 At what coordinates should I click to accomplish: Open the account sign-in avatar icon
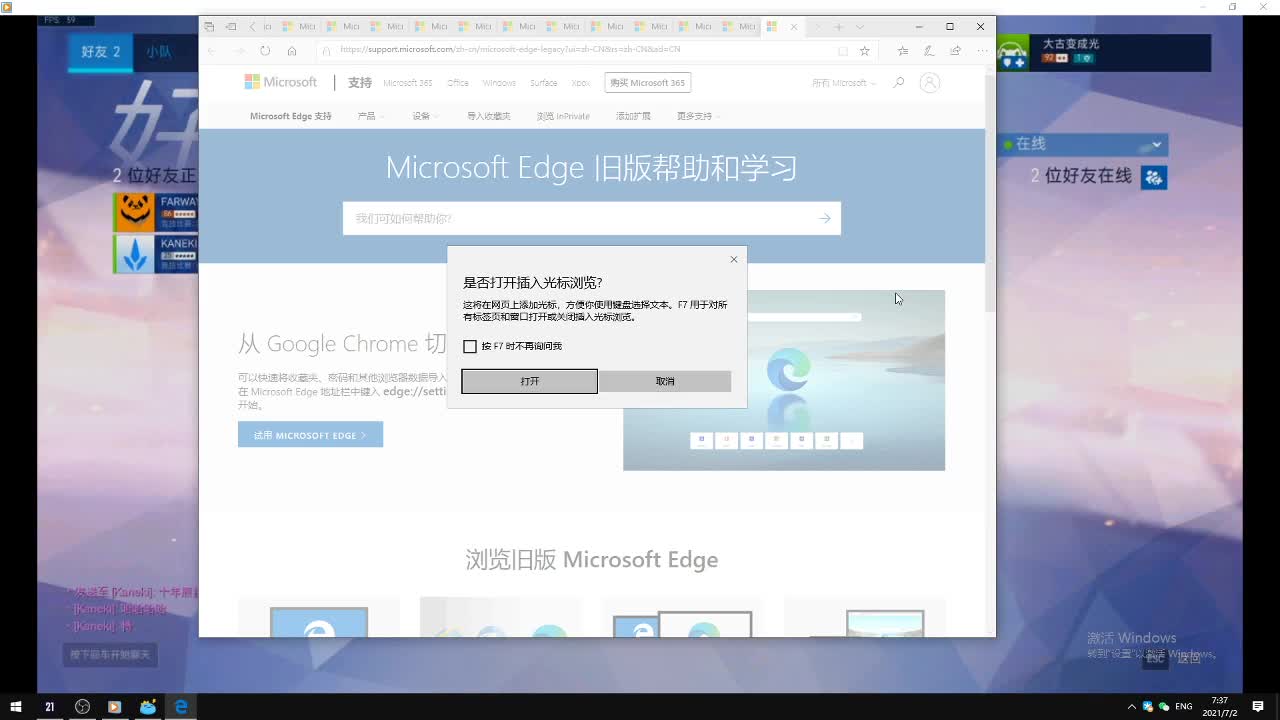pos(930,83)
